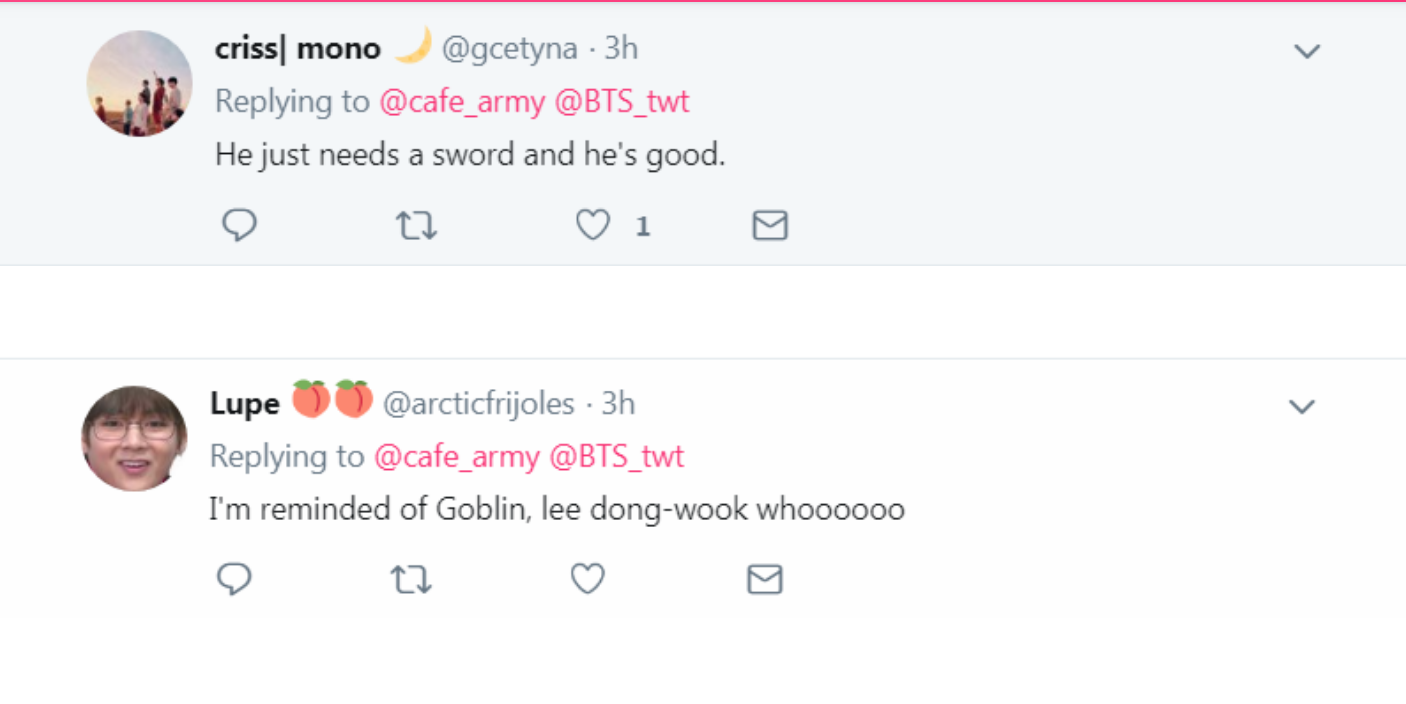Send criss| mono's tweet via direct message
The image size is (1406, 704).
pos(770,226)
